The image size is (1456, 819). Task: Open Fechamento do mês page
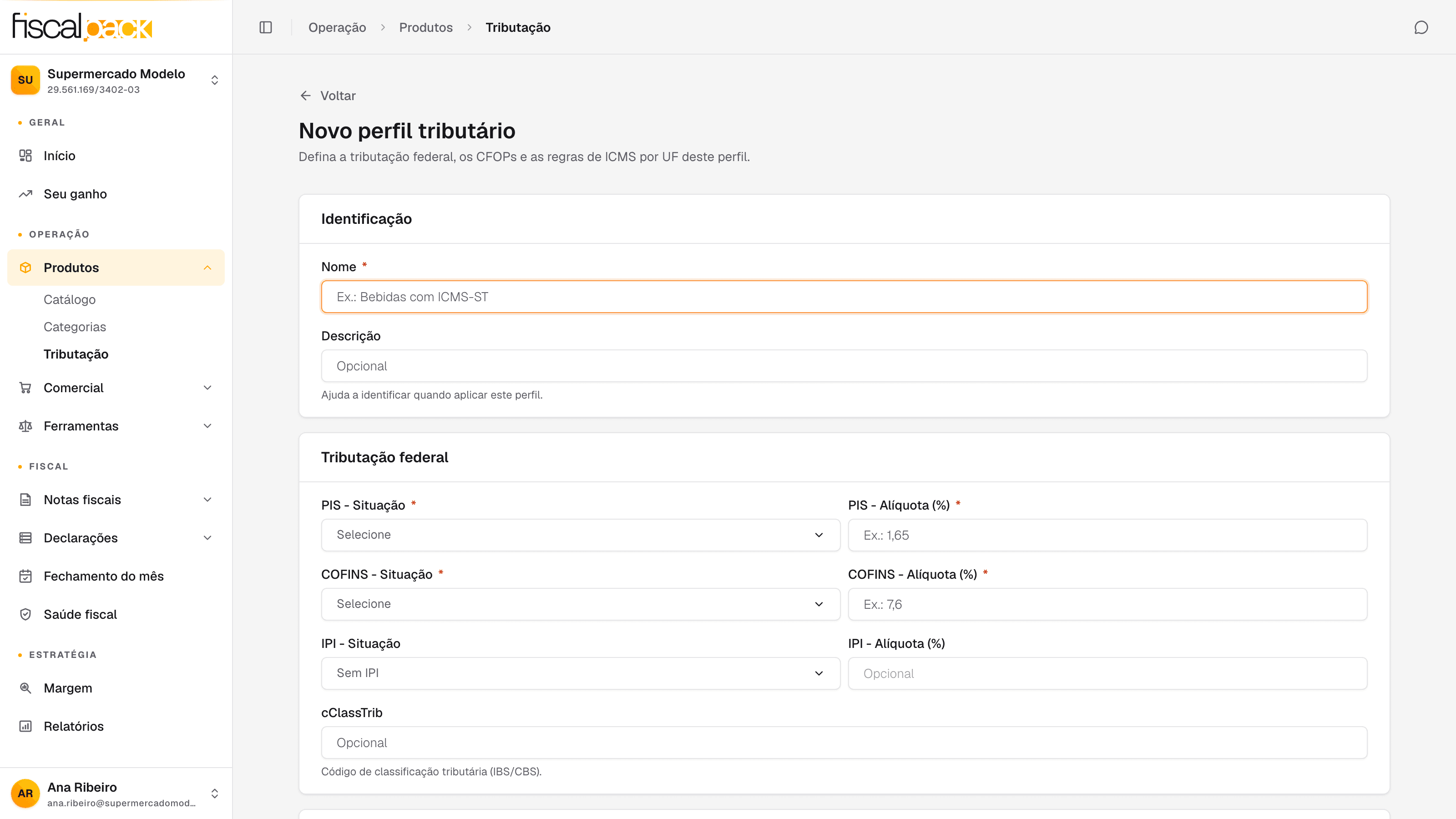point(116,576)
